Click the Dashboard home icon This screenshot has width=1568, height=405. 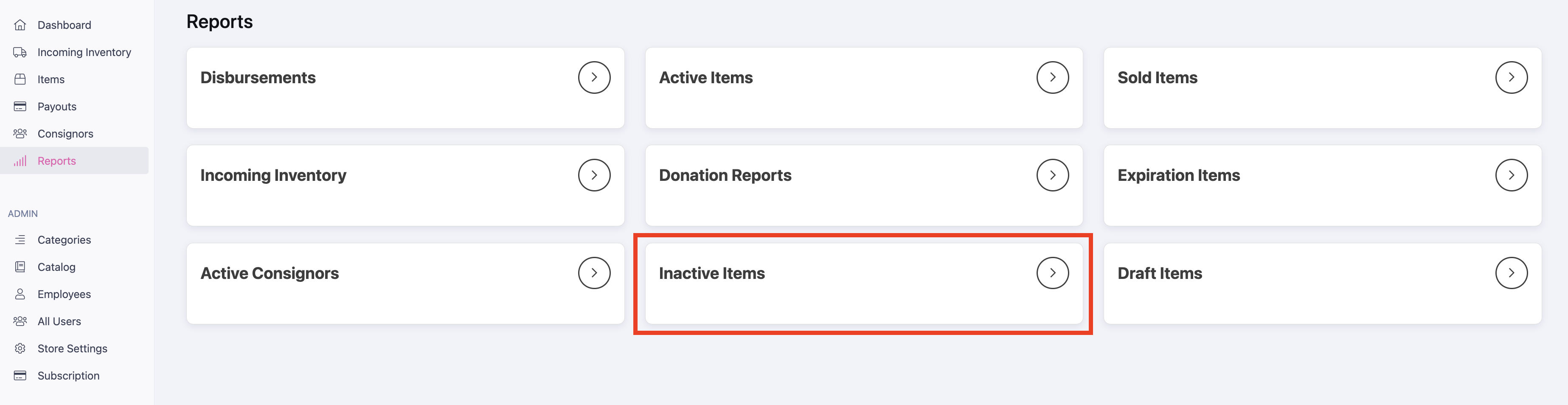click(20, 25)
